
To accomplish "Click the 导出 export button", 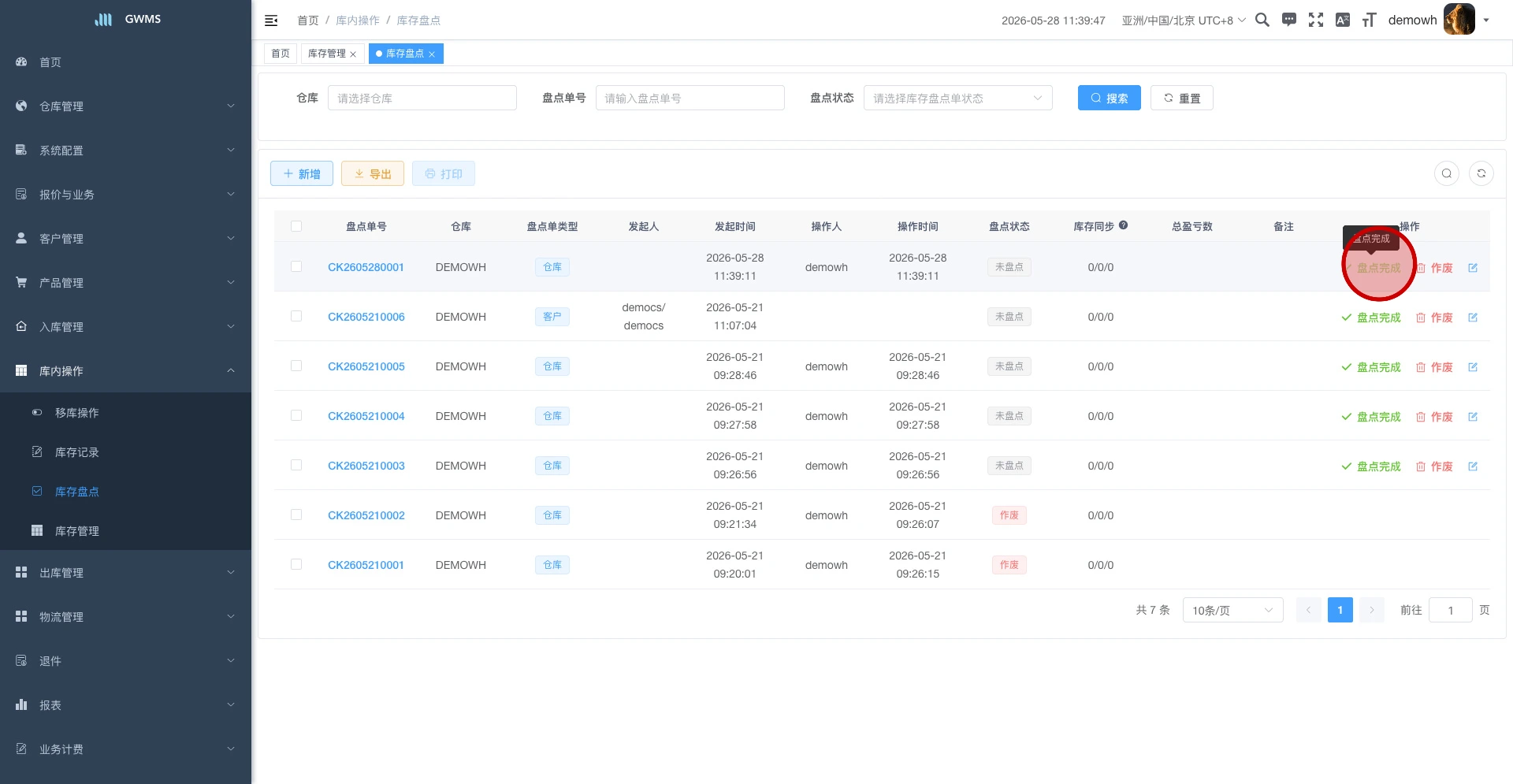I will pos(373,174).
